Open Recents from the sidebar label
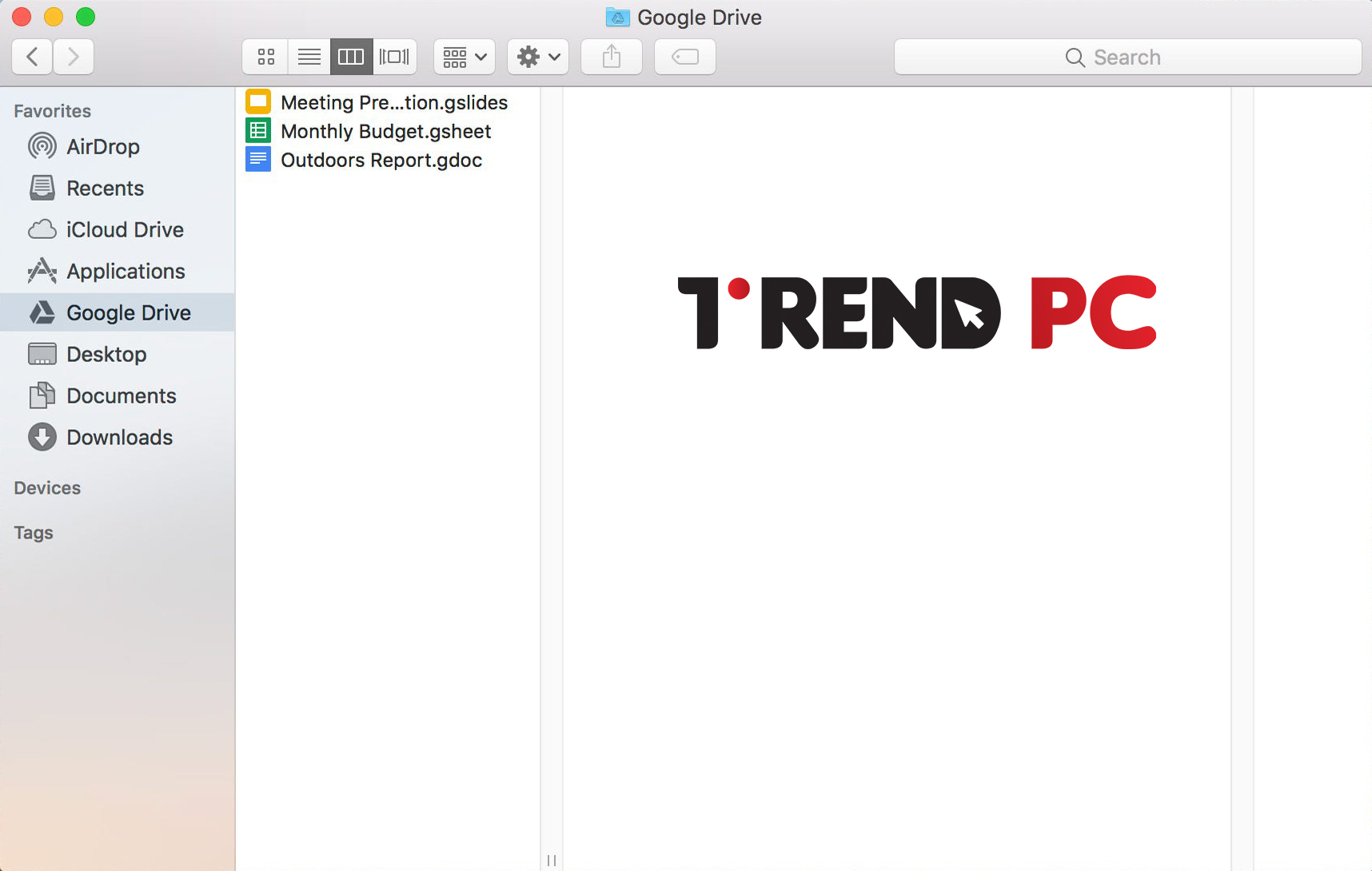Screen dimensions: 1372x871 pos(106,189)
